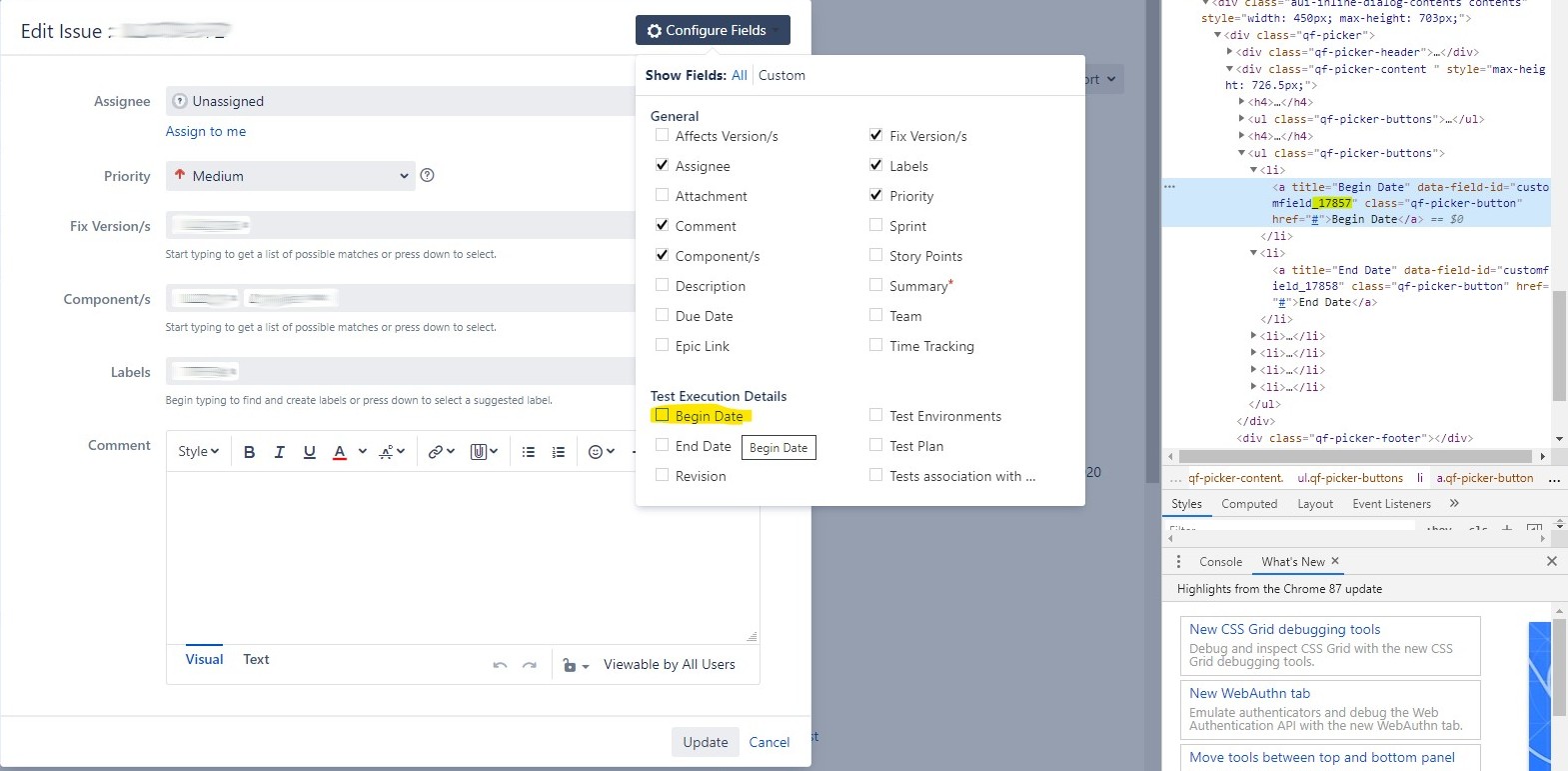The image size is (1568, 771).
Task: Click the Assign to me link
Action: (206, 131)
